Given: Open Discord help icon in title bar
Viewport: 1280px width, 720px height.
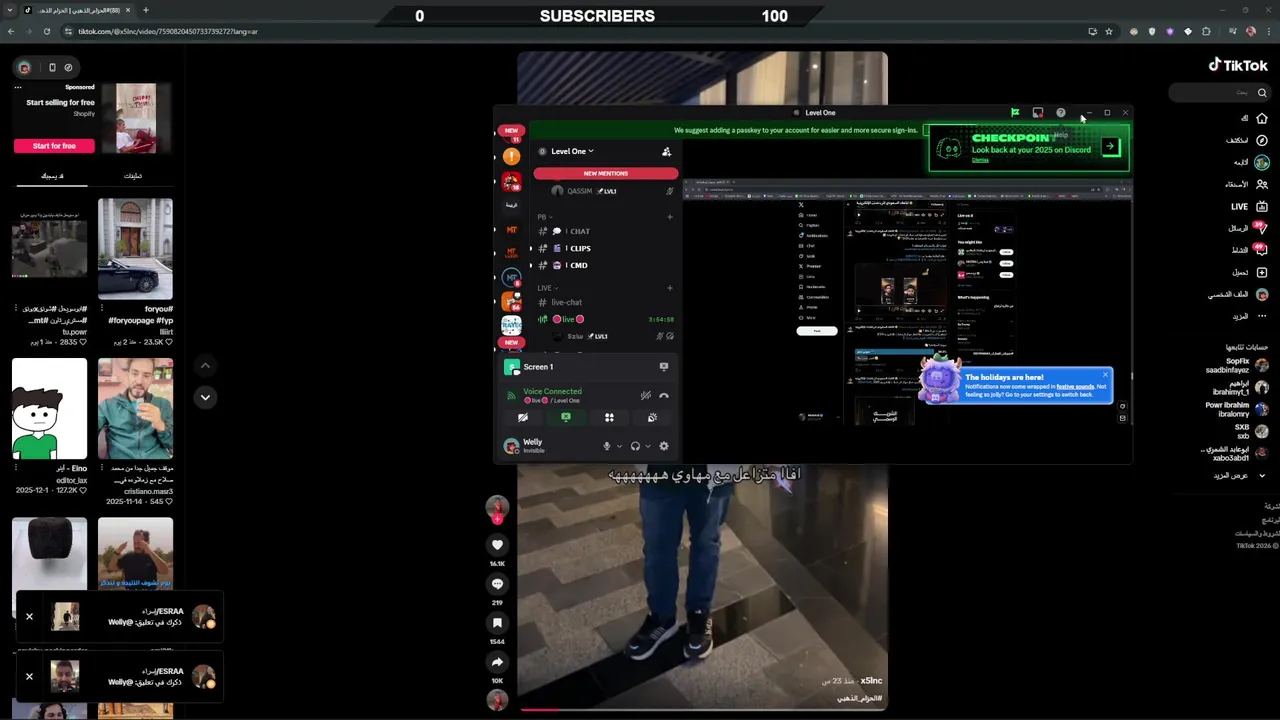Looking at the screenshot, I should coord(1061,113).
